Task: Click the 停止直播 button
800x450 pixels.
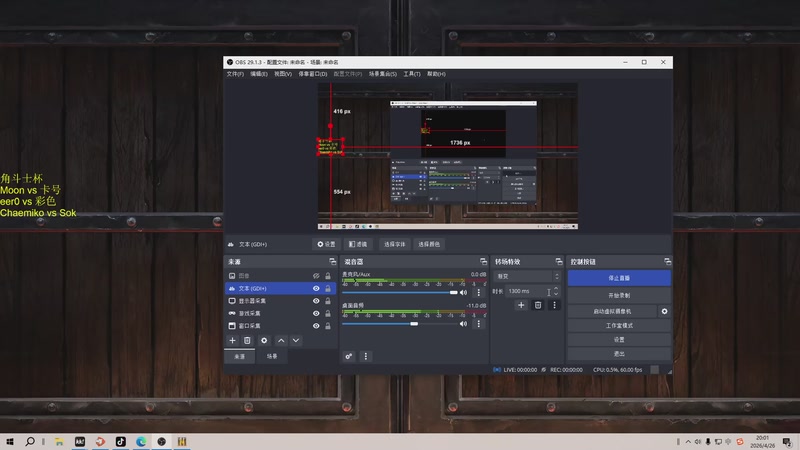Action: [619, 278]
